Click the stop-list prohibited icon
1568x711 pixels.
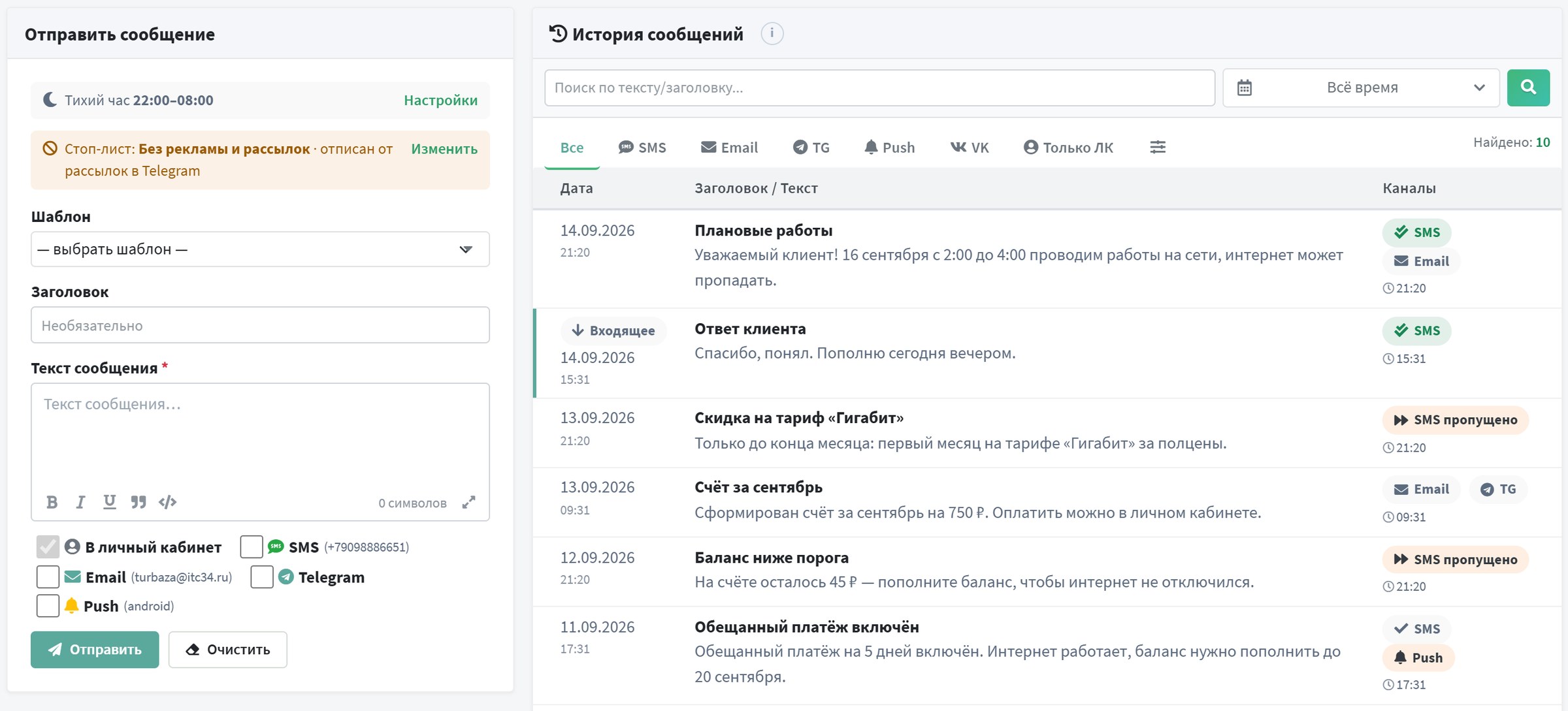[50, 148]
